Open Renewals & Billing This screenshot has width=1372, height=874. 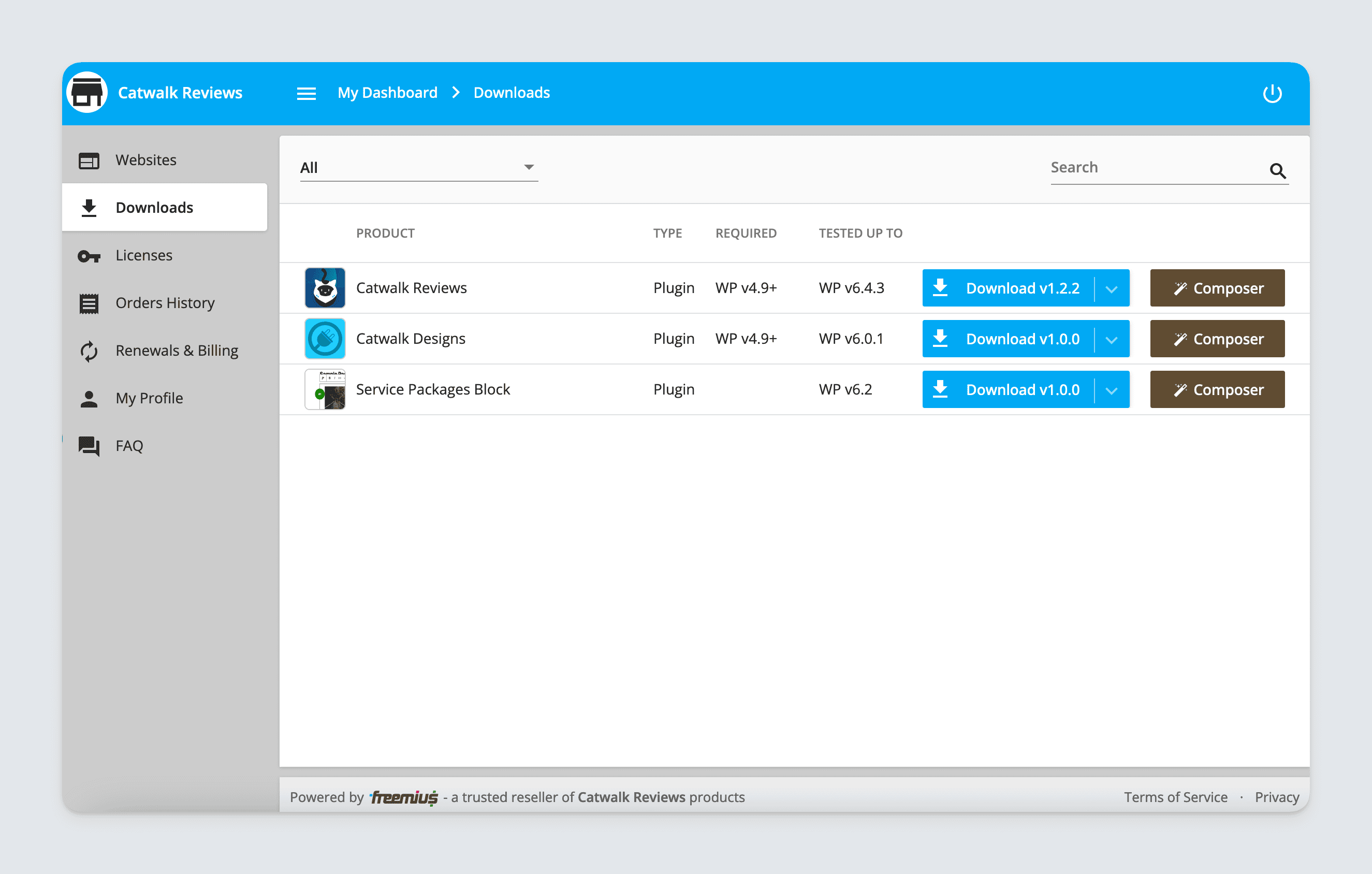coord(165,351)
